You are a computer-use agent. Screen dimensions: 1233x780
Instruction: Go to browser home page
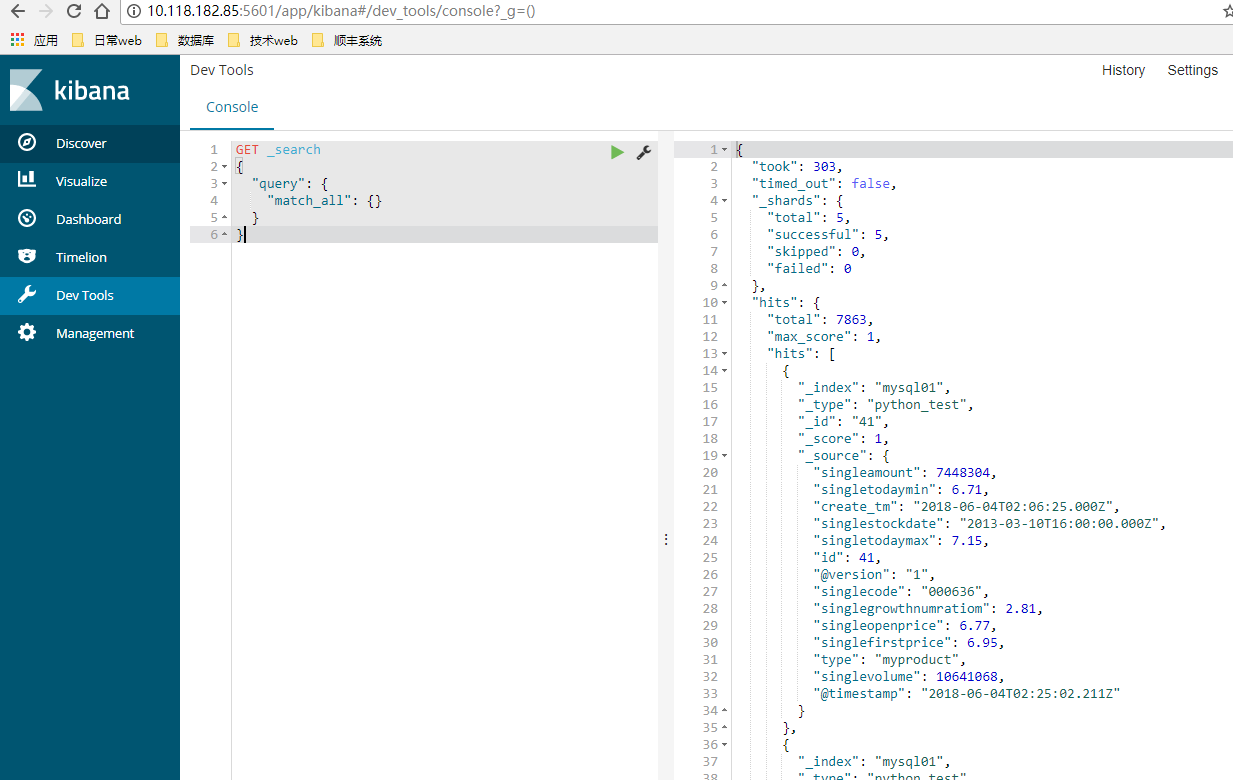coord(101,12)
